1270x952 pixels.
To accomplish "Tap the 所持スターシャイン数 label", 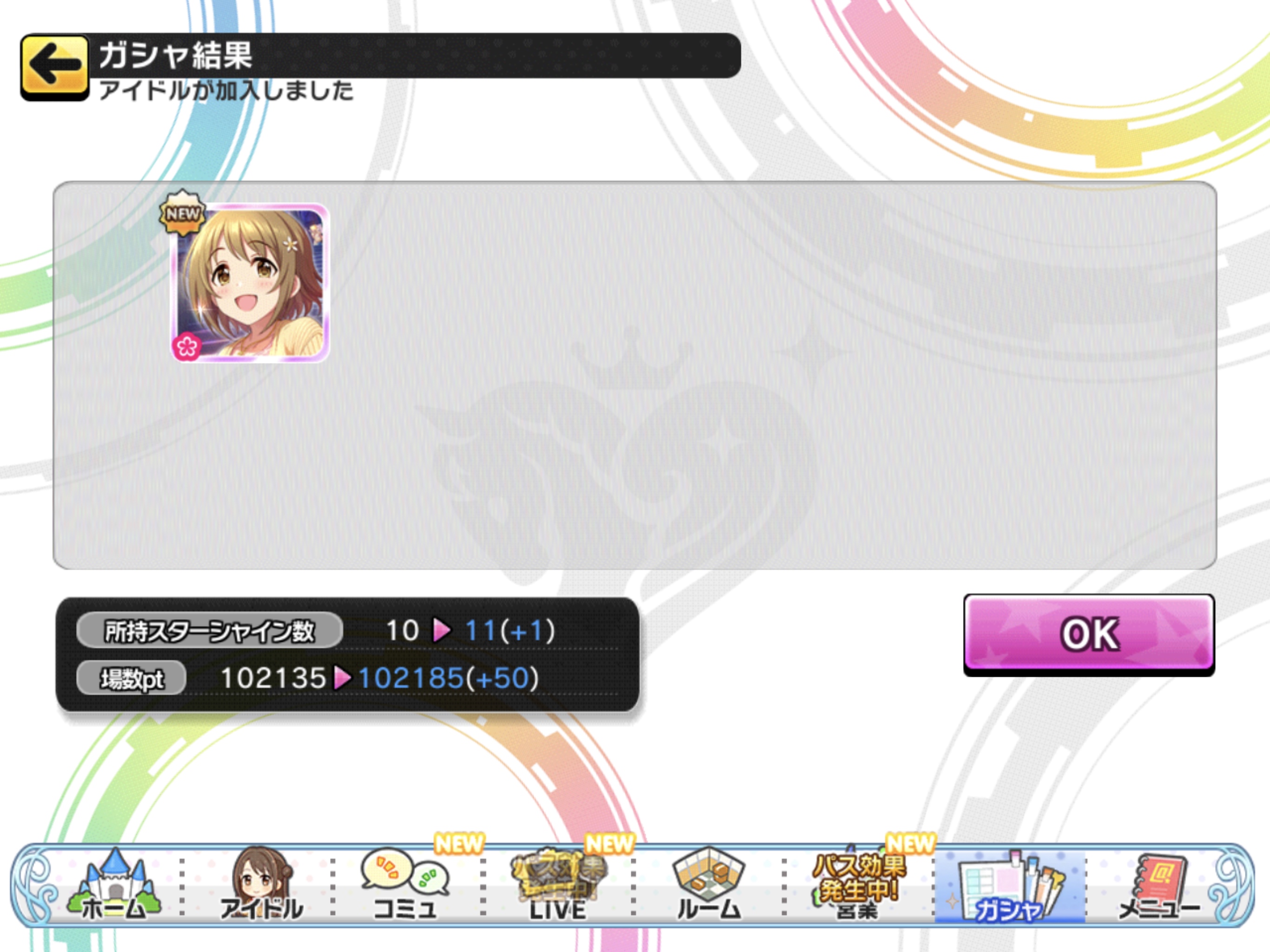I will tap(210, 631).
